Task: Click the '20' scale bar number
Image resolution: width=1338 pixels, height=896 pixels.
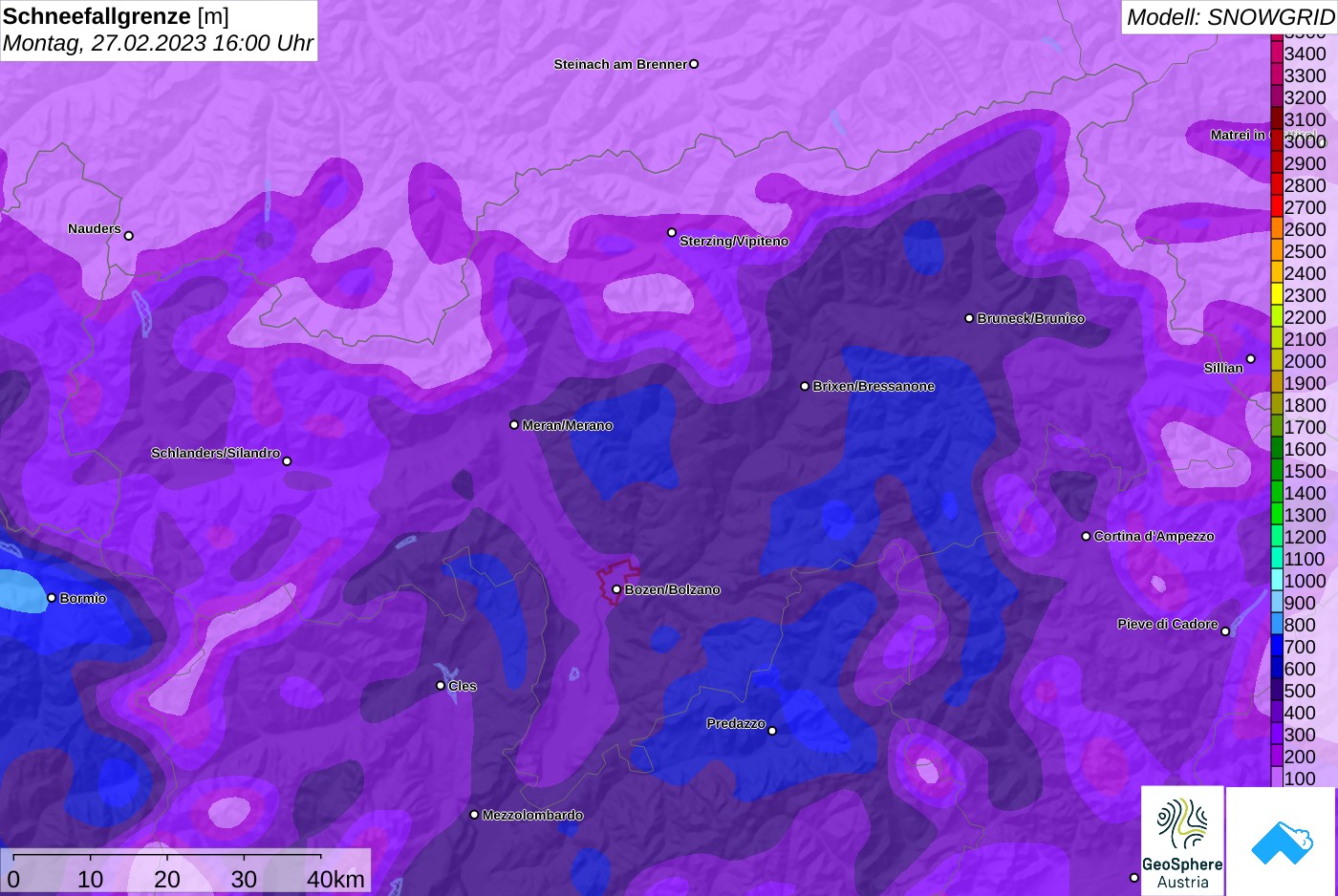Action: point(167,879)
